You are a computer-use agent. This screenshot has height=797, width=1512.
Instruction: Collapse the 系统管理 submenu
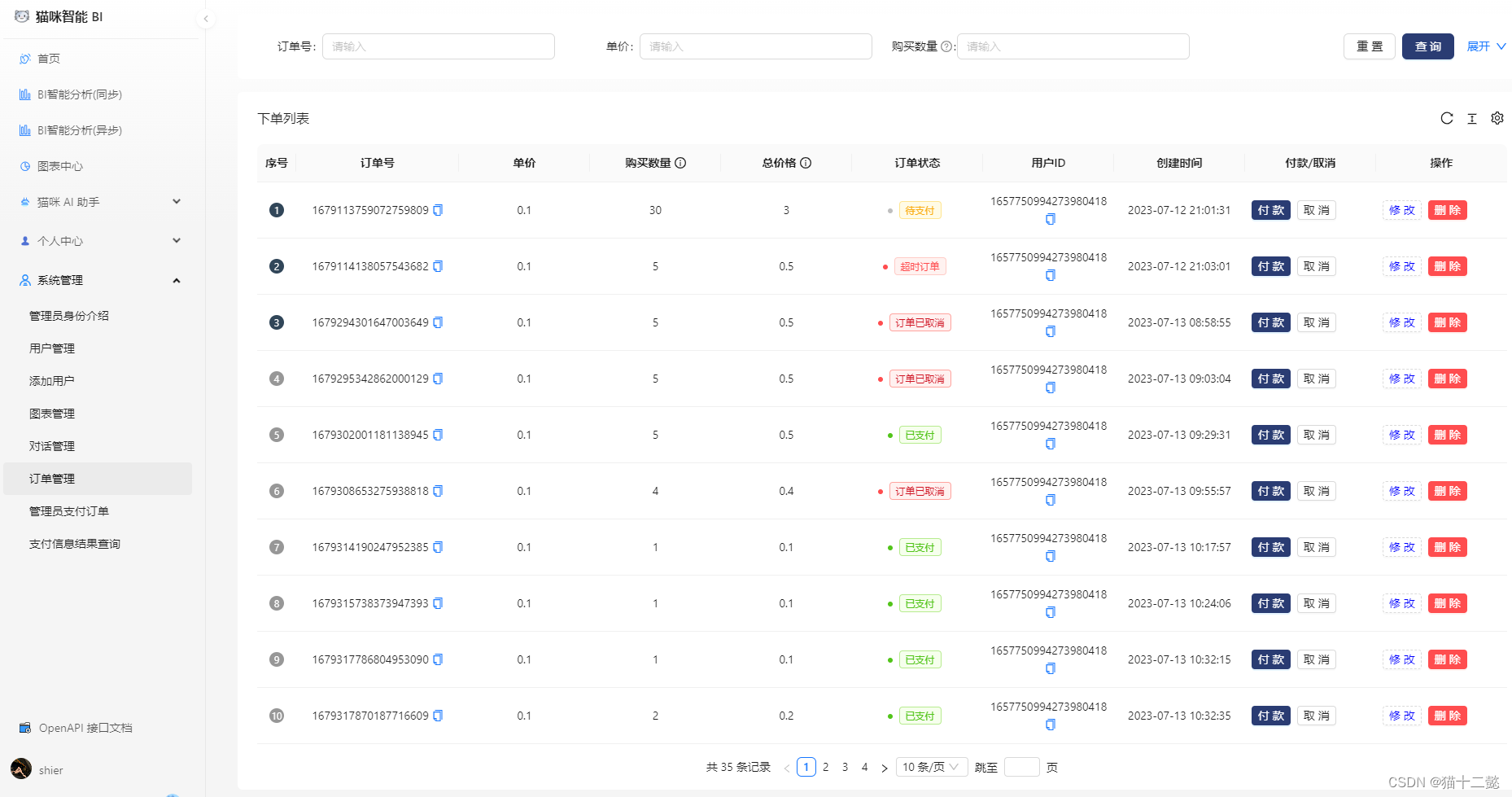pos(98,280)
